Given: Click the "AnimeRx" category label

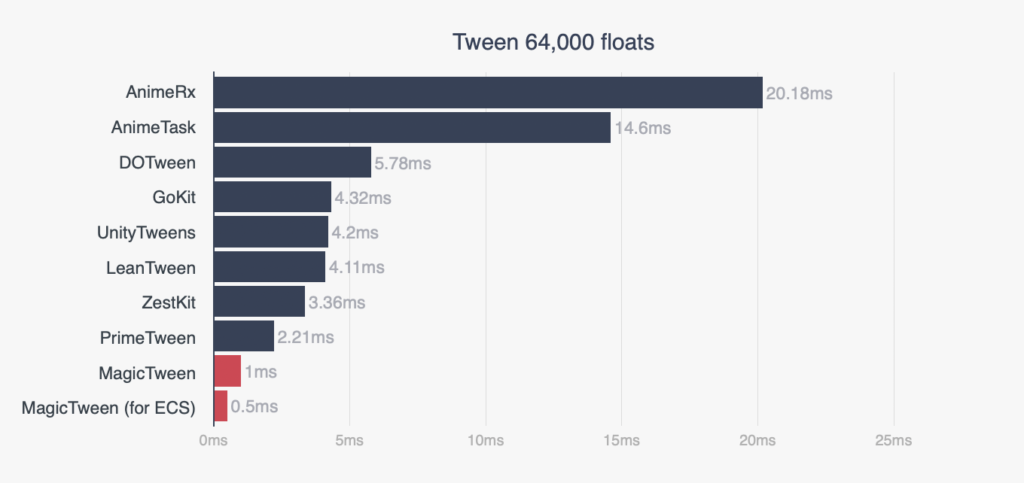Looking at the screenshot, I should point(160,93).
